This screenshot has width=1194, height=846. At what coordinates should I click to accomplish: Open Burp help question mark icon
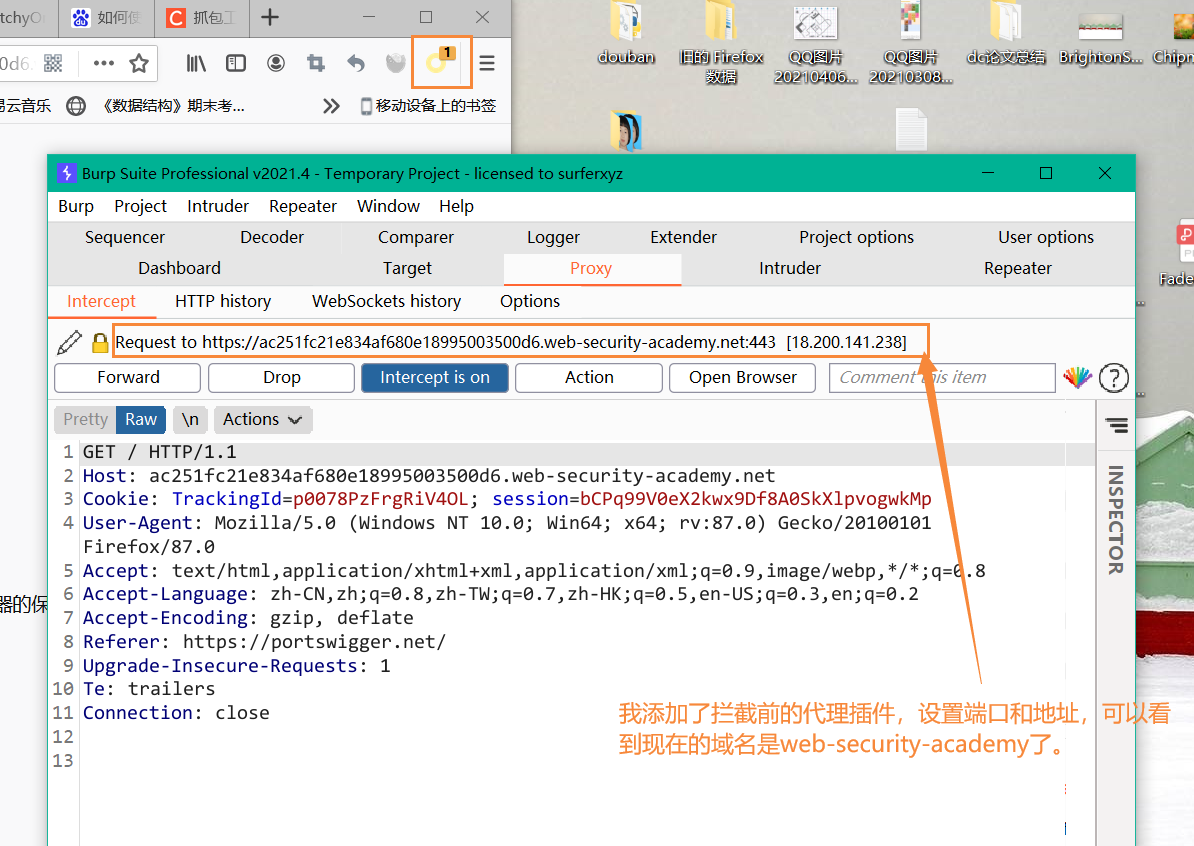[x=1114, y=378]
